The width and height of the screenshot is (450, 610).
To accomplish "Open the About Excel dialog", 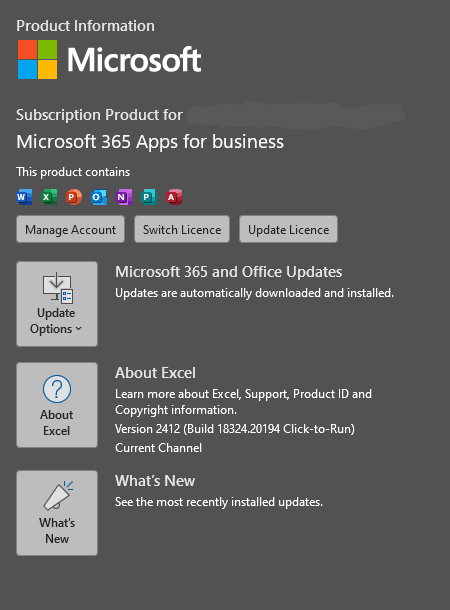I will click(x=57, y=405).
